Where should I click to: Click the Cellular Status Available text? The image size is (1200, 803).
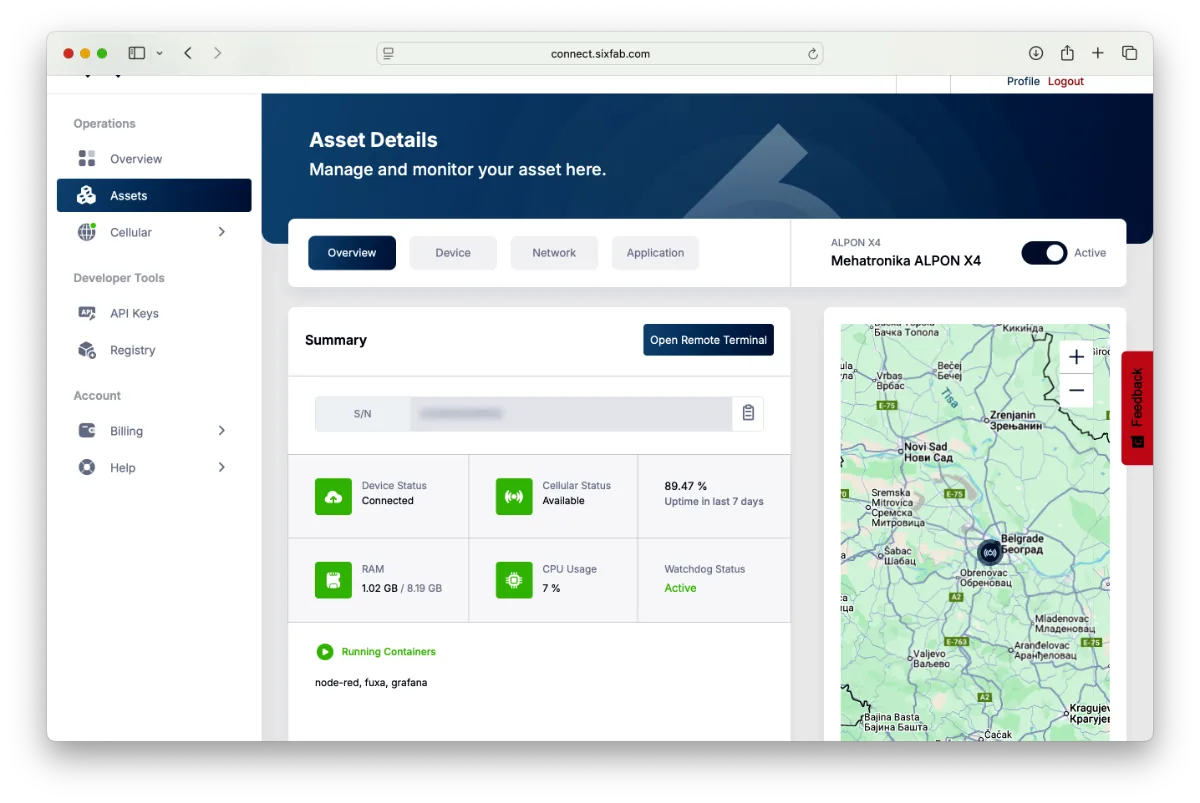coord(564,501)
